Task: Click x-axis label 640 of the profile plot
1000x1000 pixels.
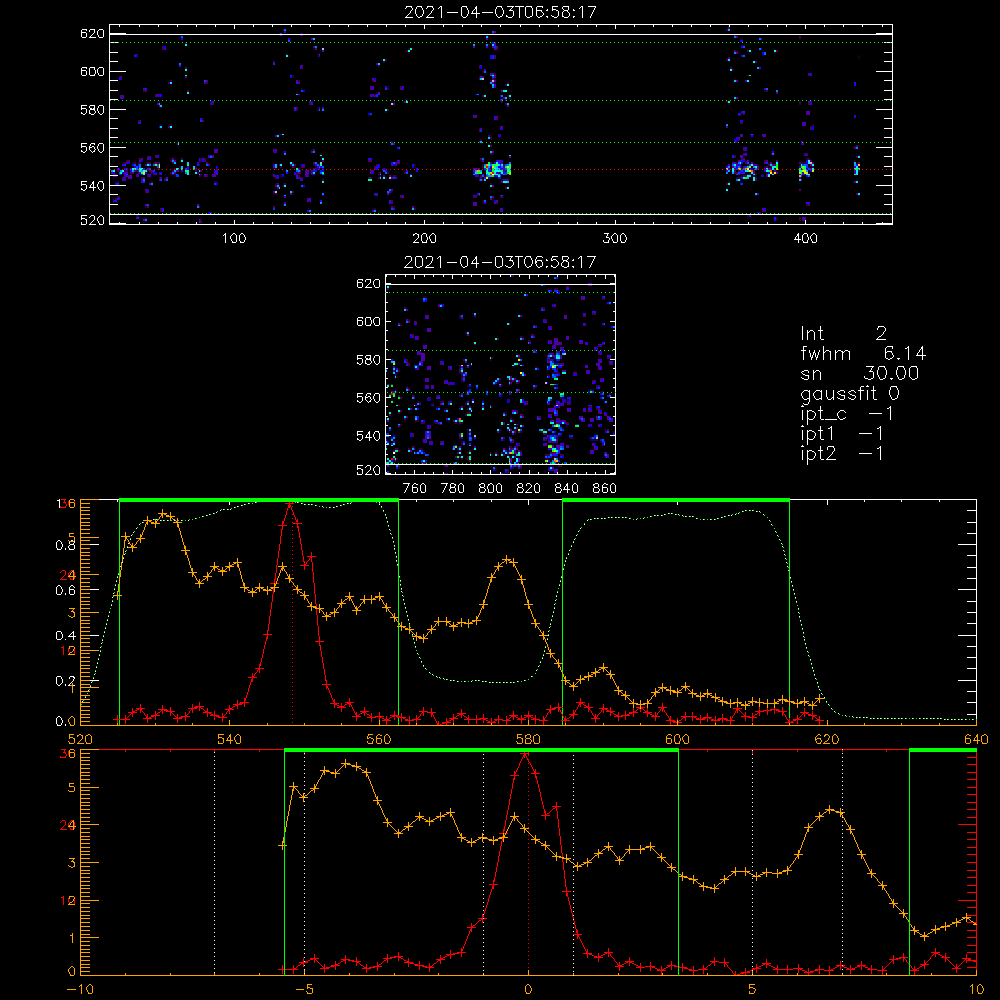Action: [976, 739]
